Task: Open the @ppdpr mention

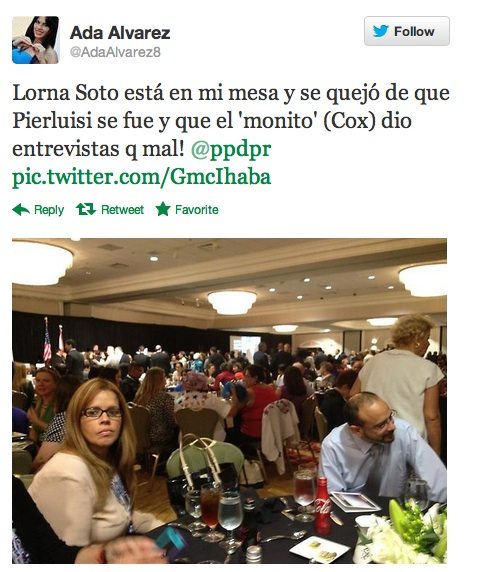Action: (x=231, y=149)
